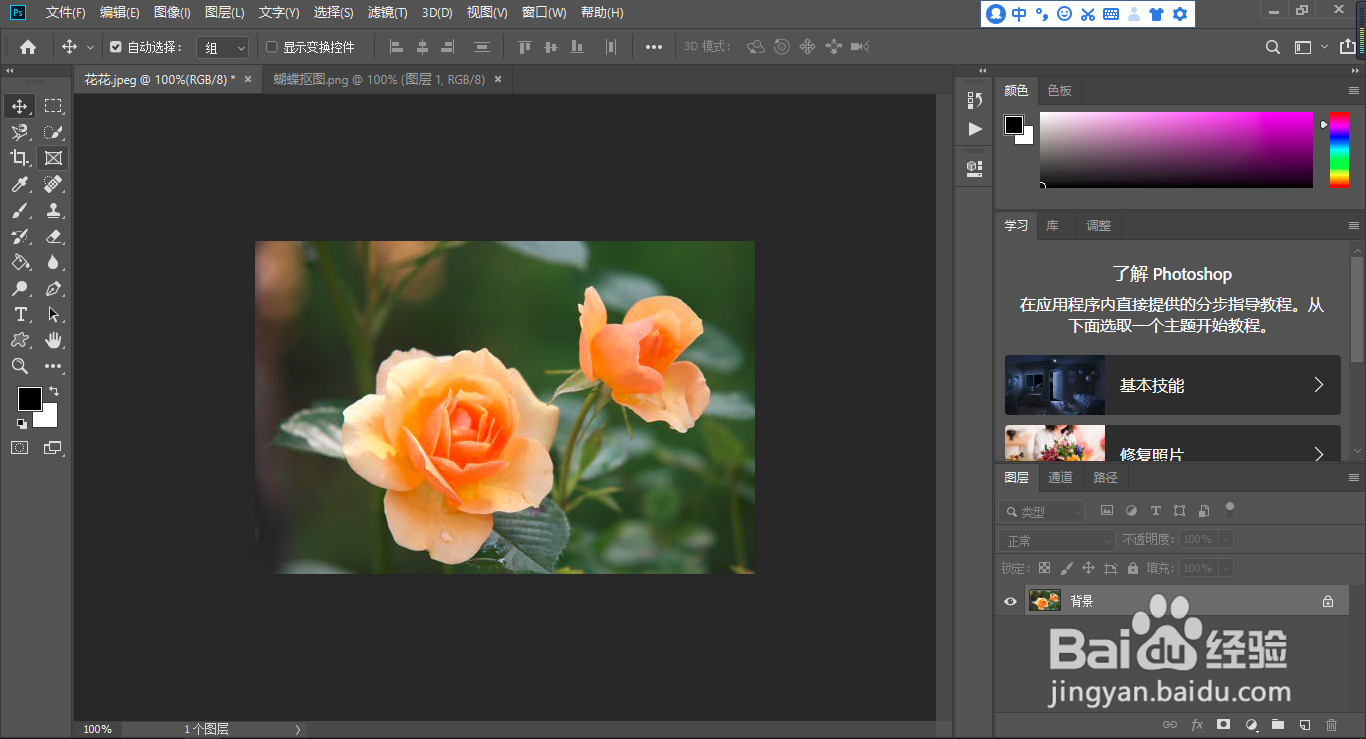Click the foreground color swatch in toolbar

click(29, 399)
